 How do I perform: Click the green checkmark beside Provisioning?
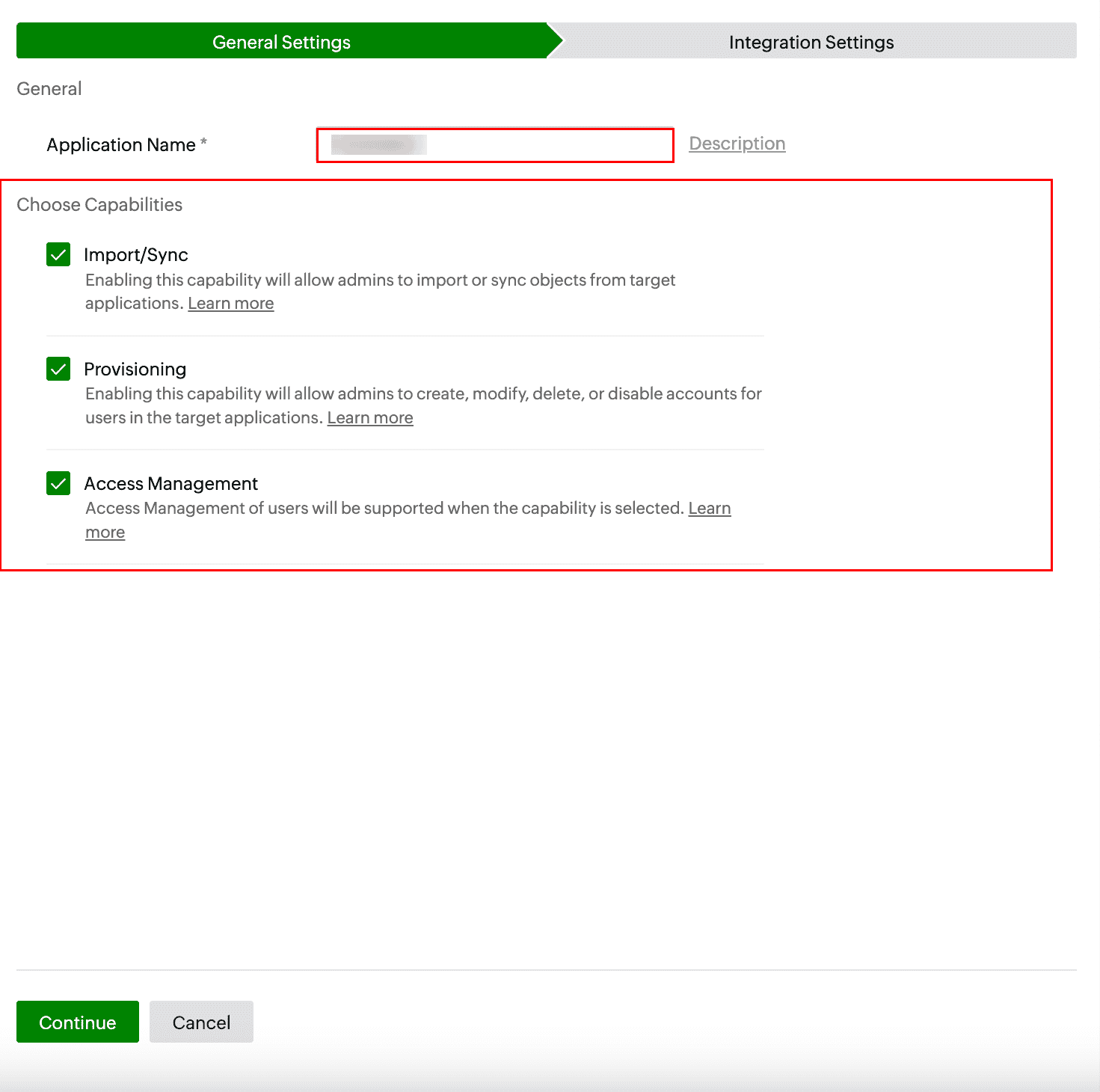tap(58, 369)
